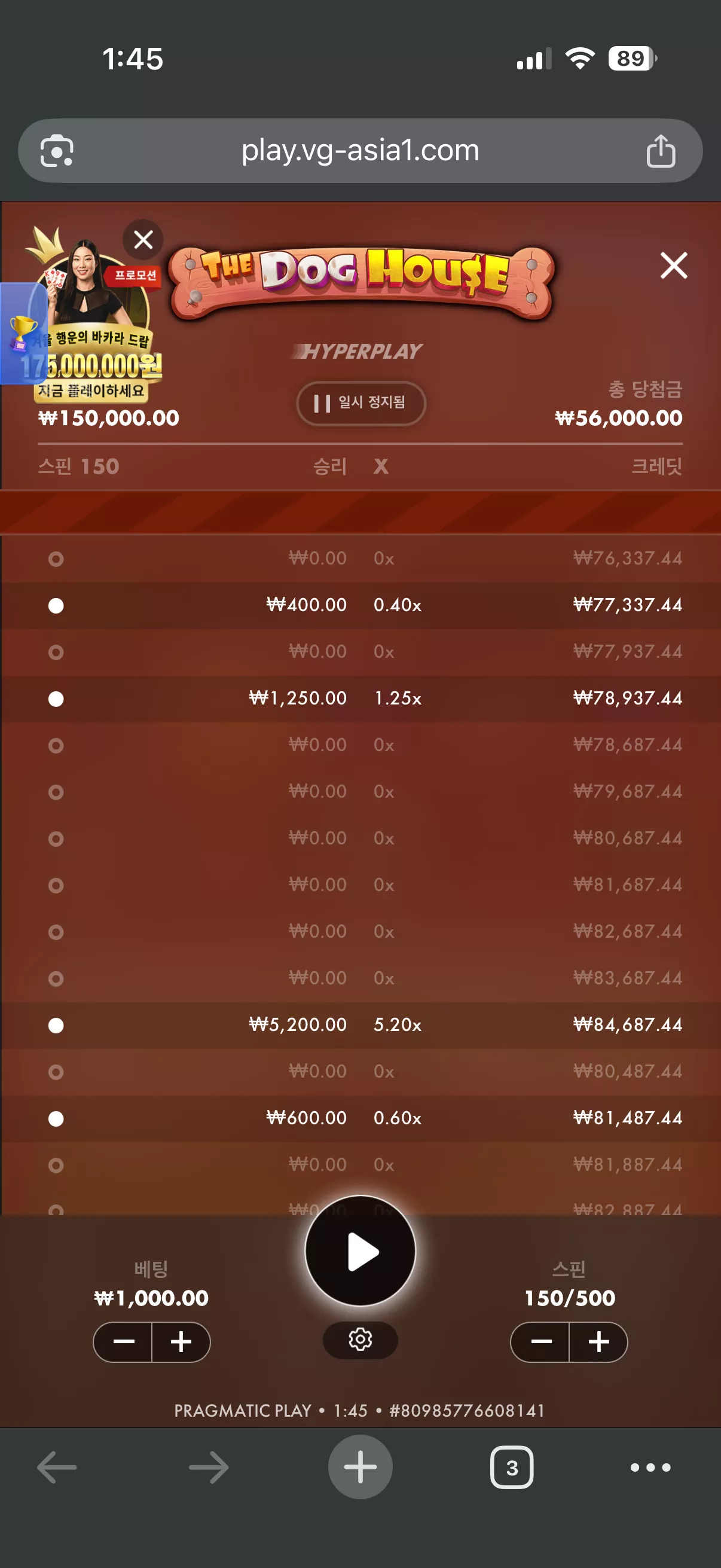Tap the play button to resume spins
Image resolution: width=721 pixels, height=1568 pixels.
pos(360,1251)
